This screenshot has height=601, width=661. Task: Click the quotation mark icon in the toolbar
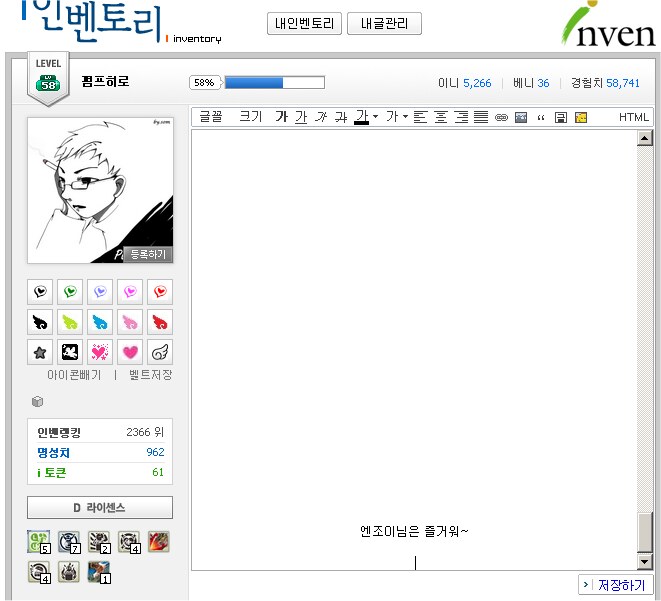point(541,117)
